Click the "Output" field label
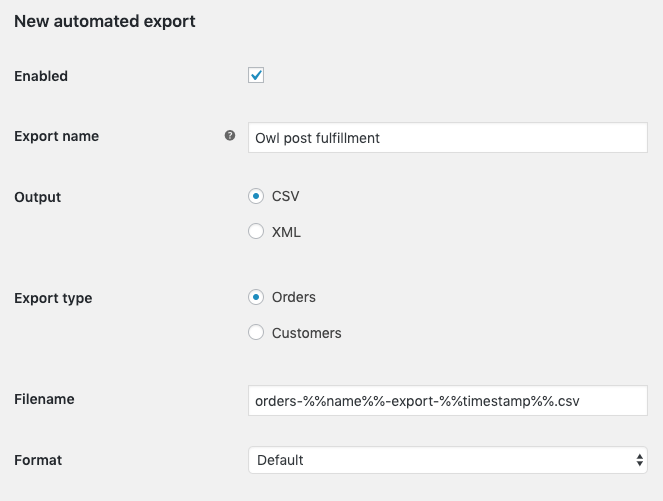663x501 pixels. pyautogui.click(x=38, y=197)
